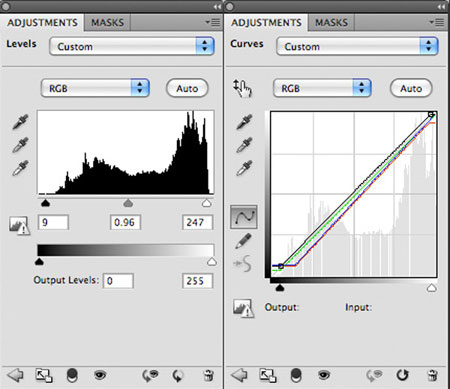Open Curves panel flyout menu

point(437,22)
